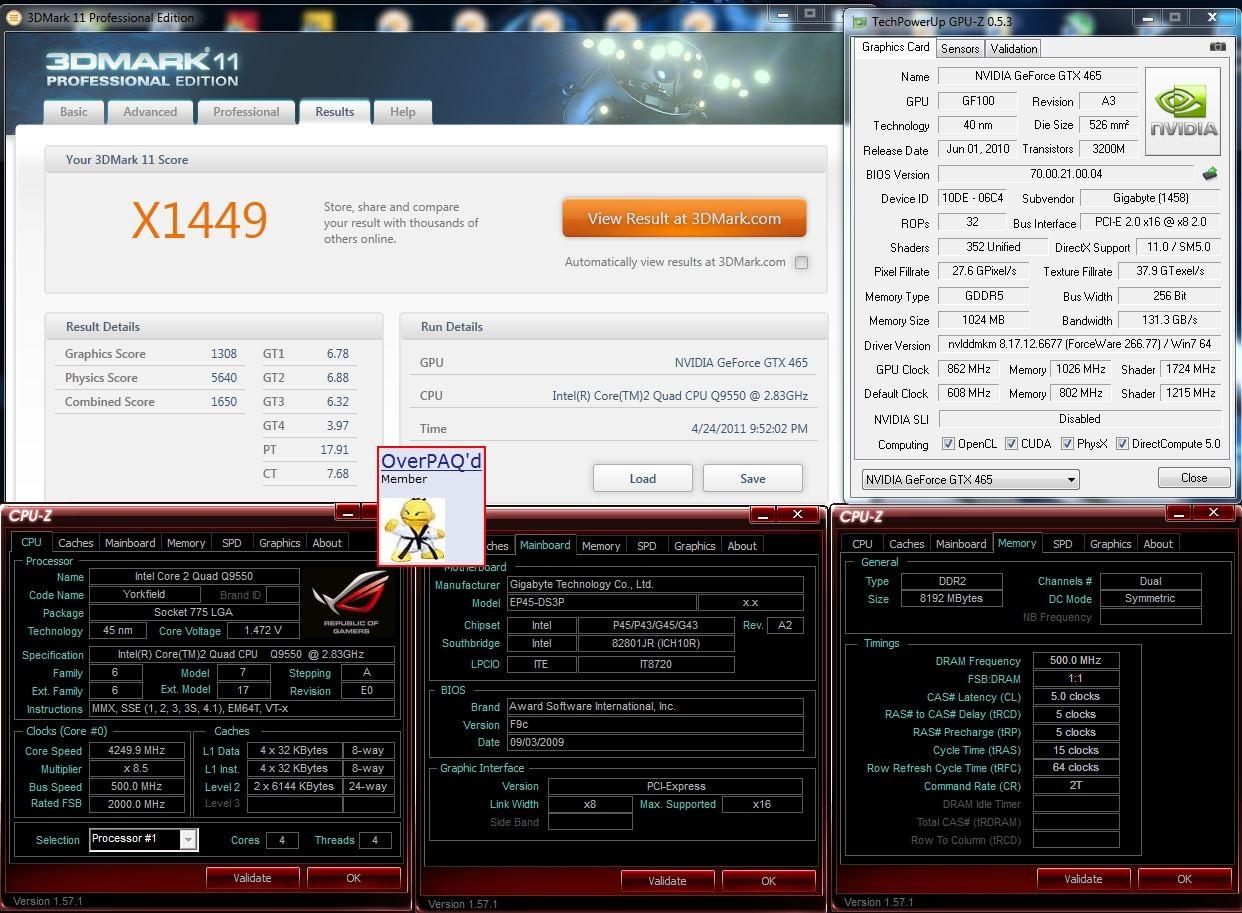The image size is (1242, 913).
Task: Click the Save button in Run Details
Action: coord(753,478)
